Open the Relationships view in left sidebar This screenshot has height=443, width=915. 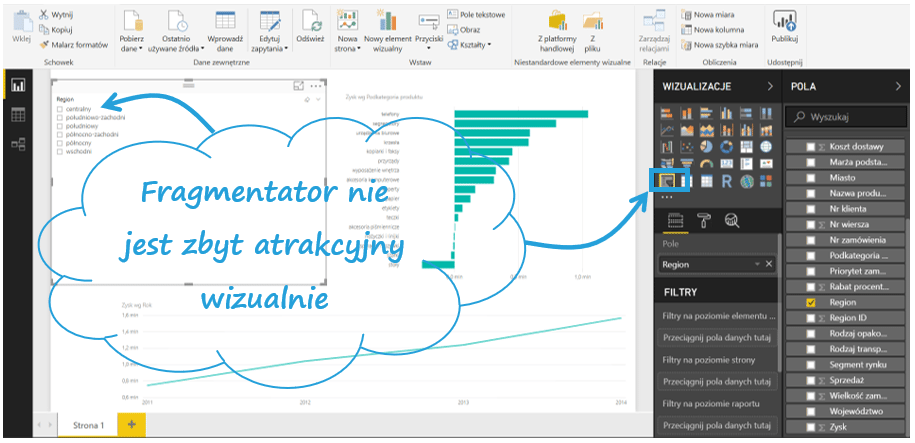coord(17,145)
